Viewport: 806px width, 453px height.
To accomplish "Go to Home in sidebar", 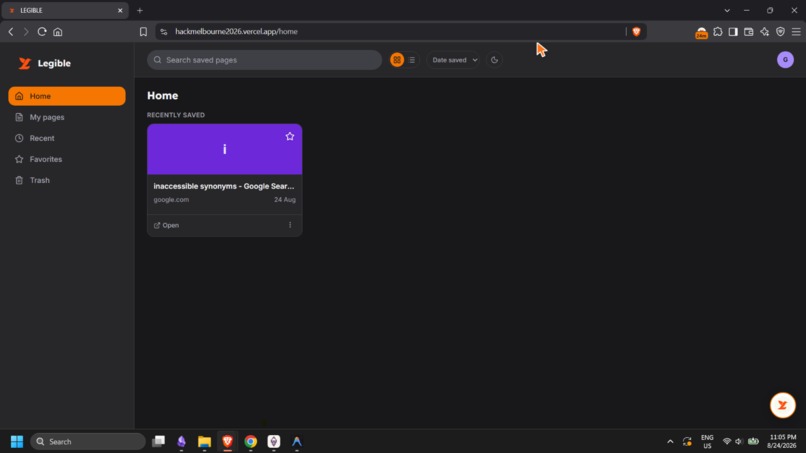I will pyautogui.click(x=67, y=96).
